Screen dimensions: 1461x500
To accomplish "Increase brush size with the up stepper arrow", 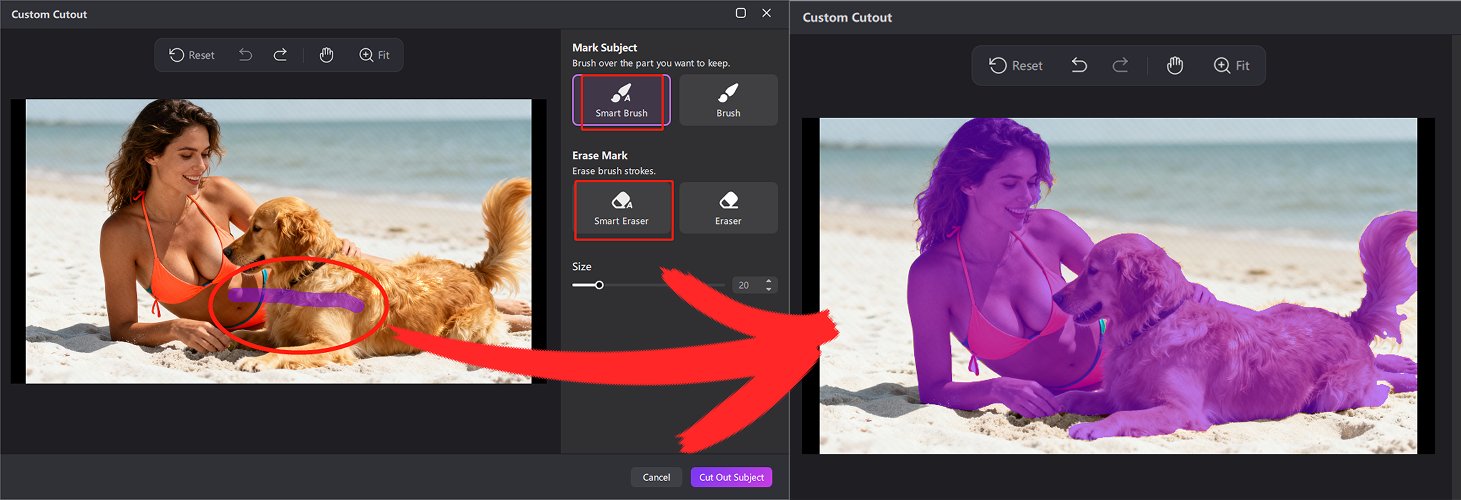I will (x=768, y=281).
